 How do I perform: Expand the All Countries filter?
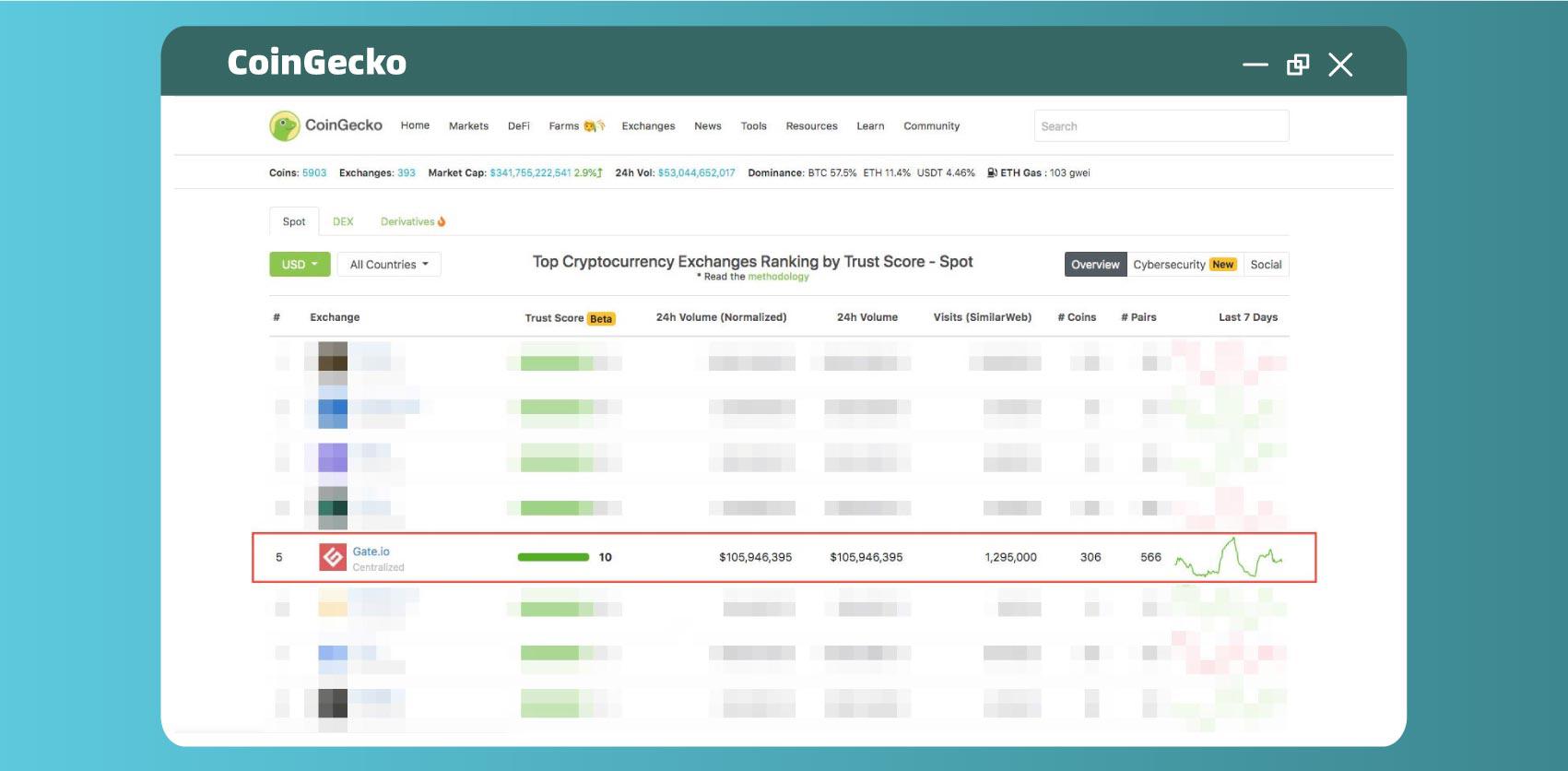coord(389,265)
